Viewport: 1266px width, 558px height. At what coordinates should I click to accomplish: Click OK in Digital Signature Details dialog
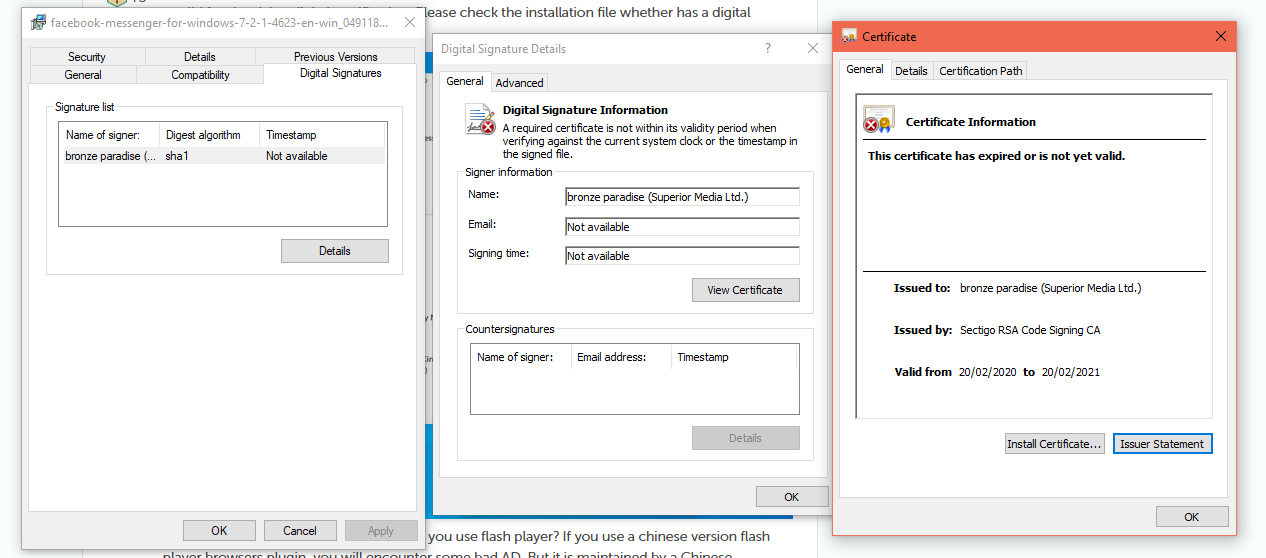pyautogui.click(x=792, y=497)
